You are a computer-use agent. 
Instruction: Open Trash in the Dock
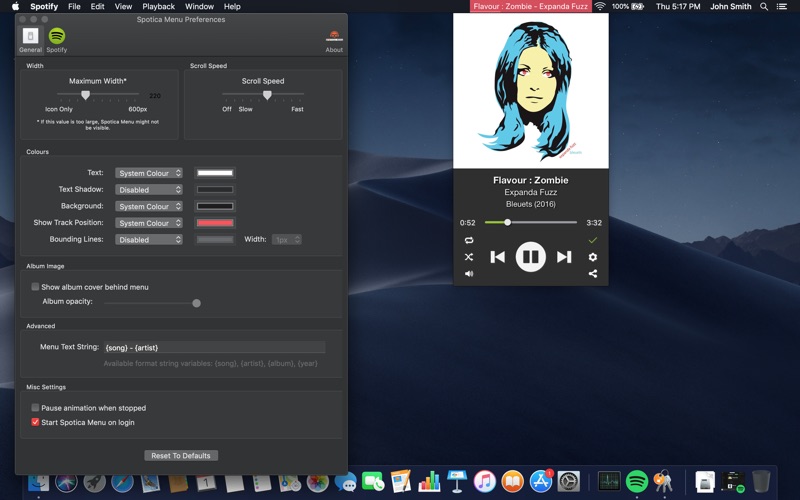tap(761, 481)
